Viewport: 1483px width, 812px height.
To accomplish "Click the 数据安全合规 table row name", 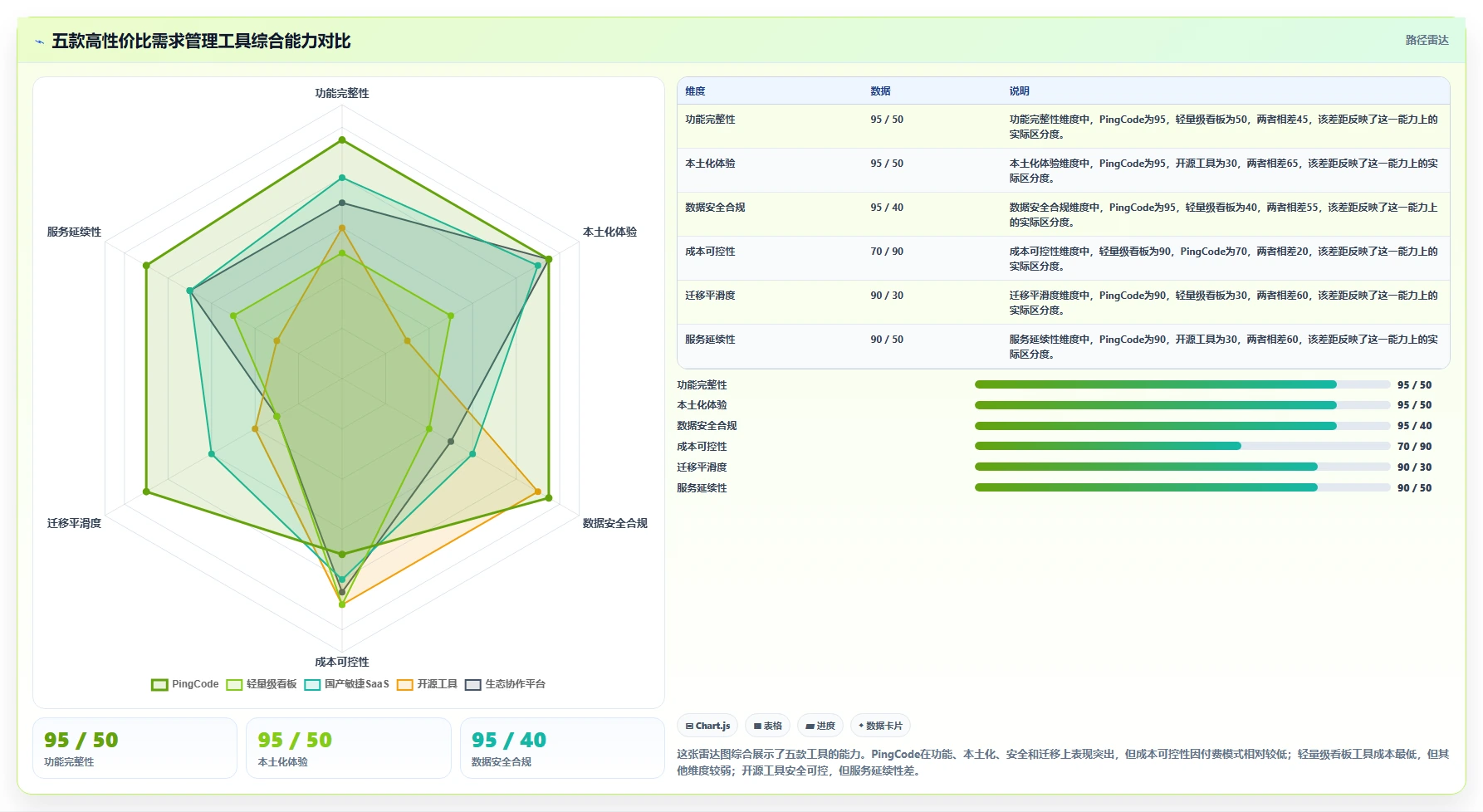I will tap(715, 208).
